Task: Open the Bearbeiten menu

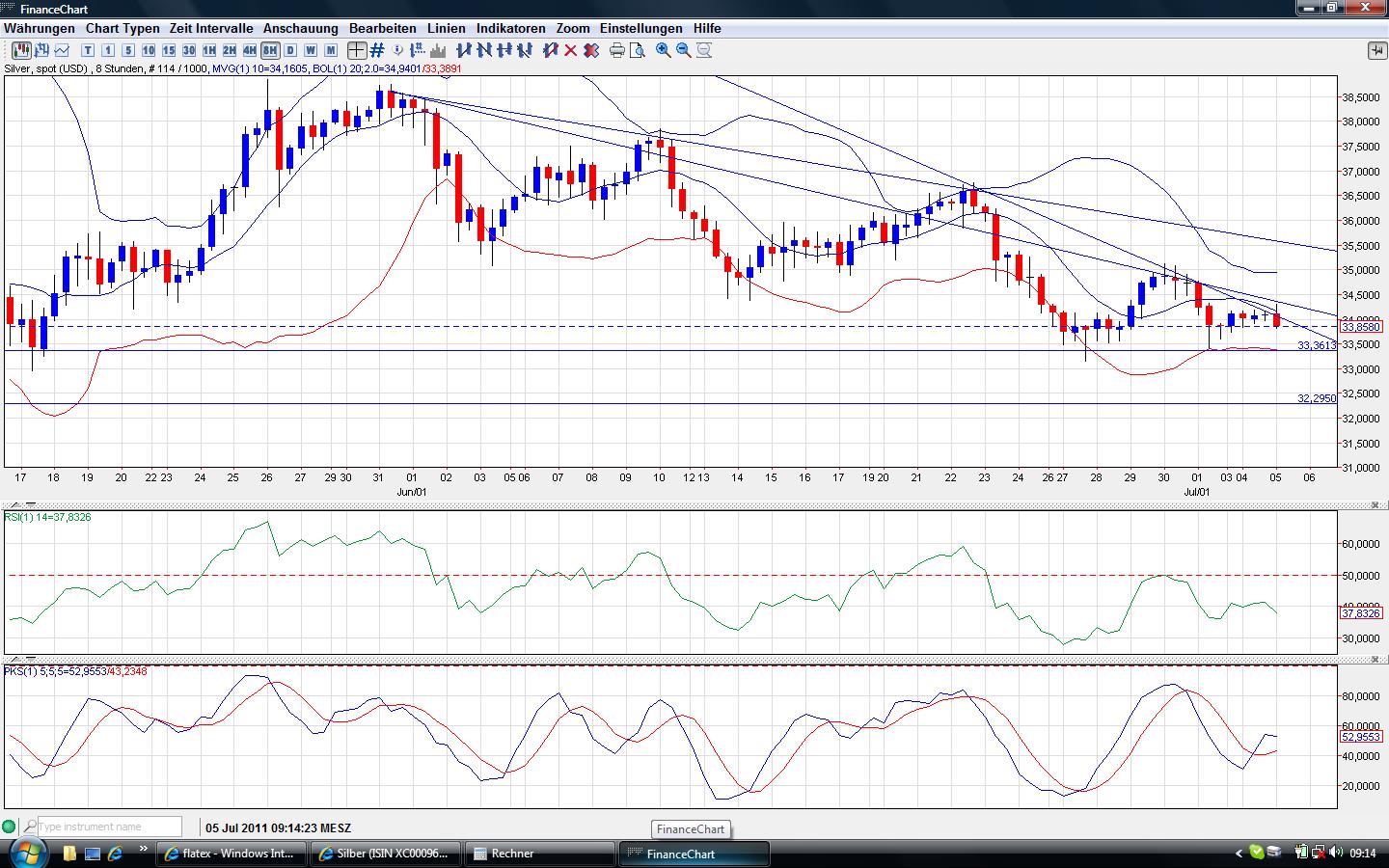Action: coord(383,28)
